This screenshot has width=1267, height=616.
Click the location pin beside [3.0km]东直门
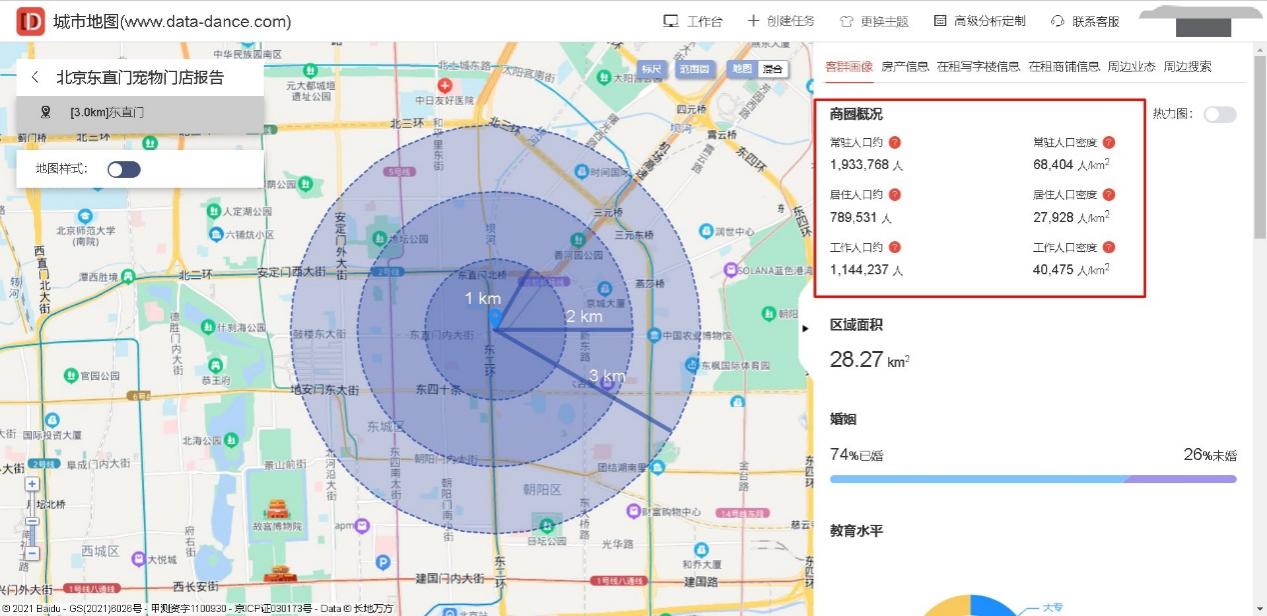[x=45, y=112]
